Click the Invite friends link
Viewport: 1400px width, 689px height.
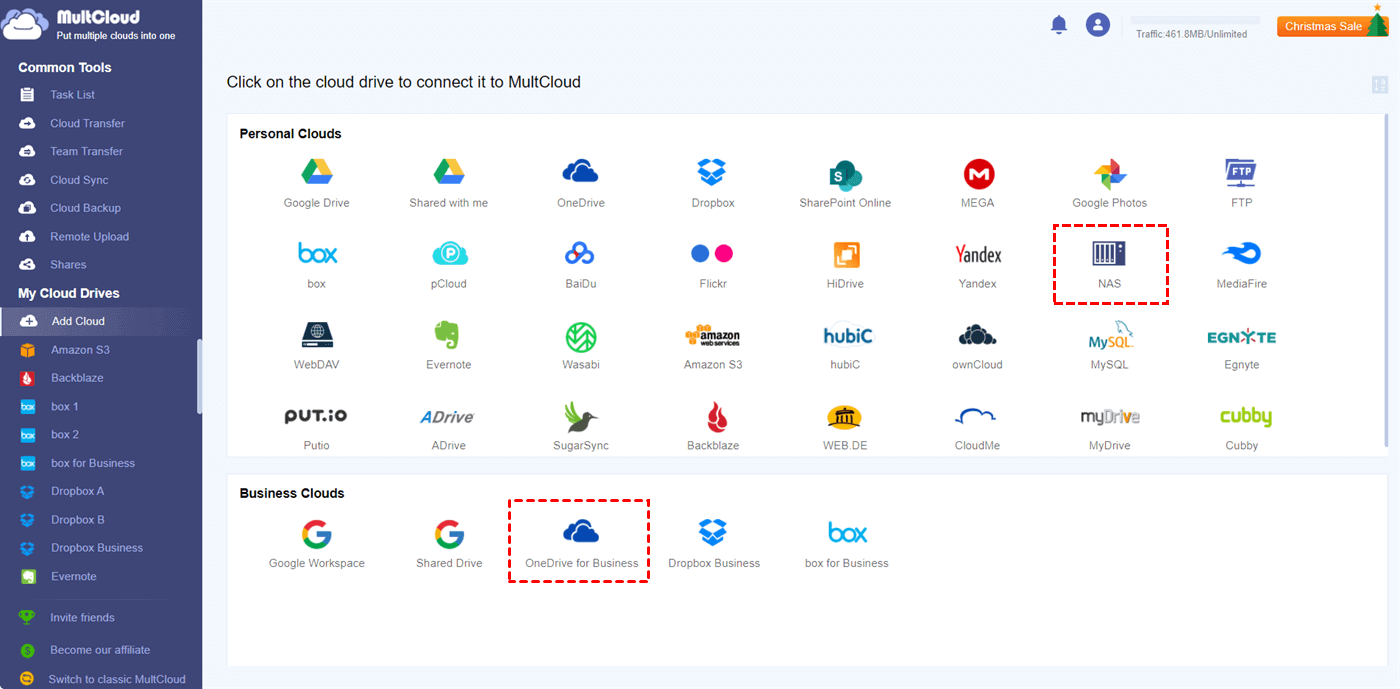coord(82,618)
